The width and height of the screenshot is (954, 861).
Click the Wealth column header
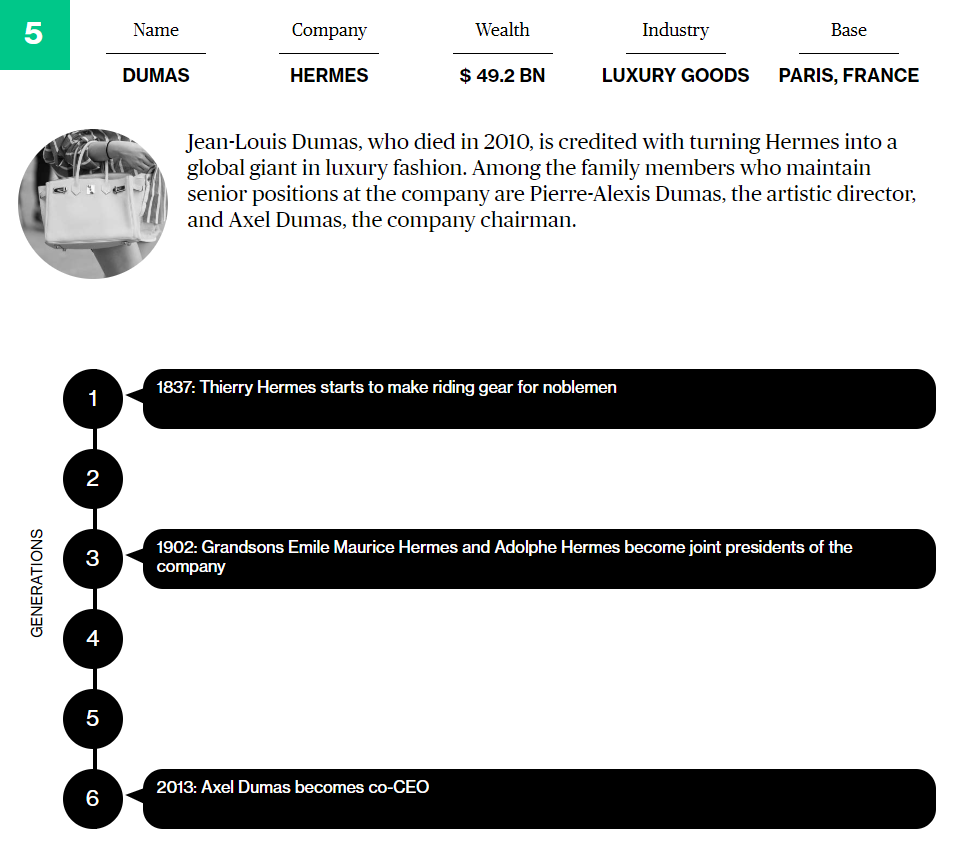502,30
